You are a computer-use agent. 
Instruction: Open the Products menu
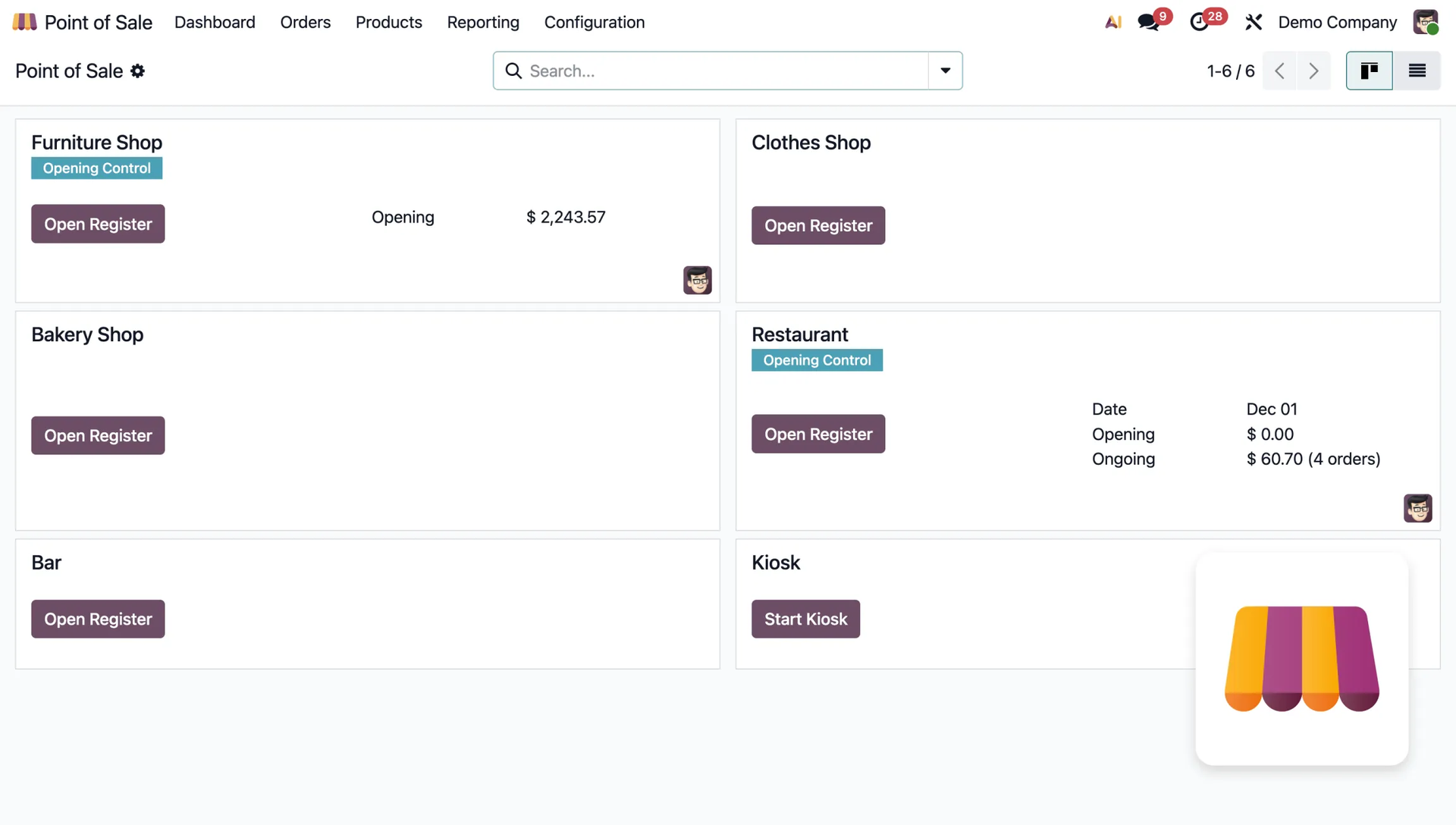389,22
